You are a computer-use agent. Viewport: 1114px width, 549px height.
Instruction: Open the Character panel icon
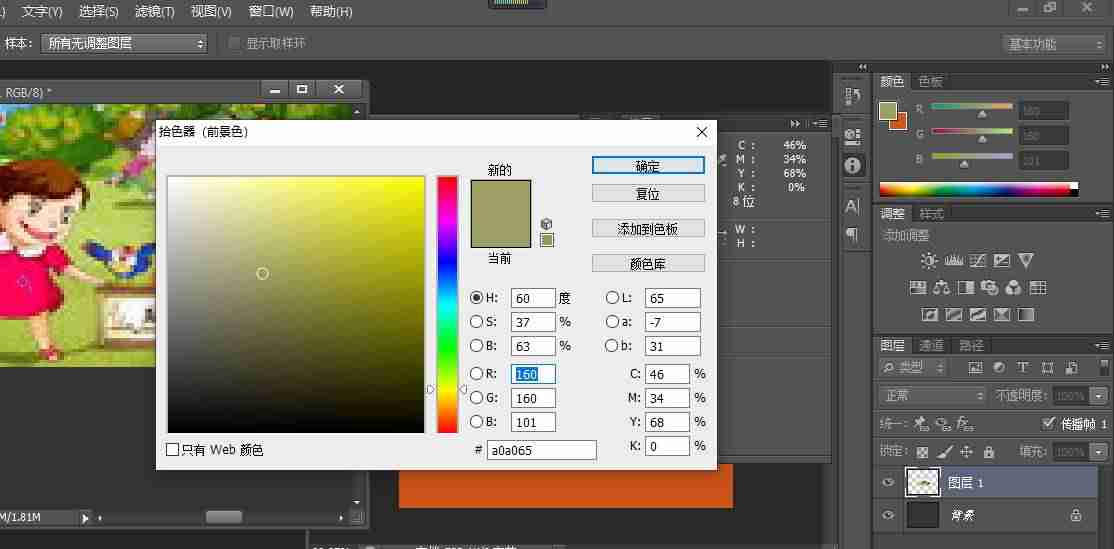tap(853, 207)
